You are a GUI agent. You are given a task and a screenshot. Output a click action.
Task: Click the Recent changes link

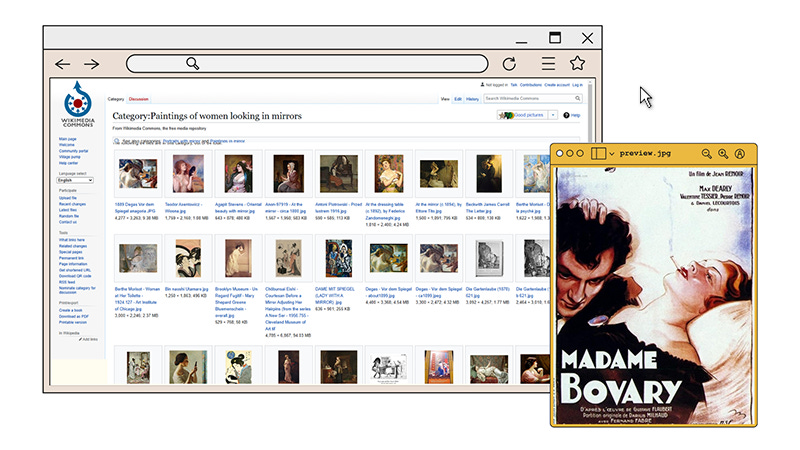72,204
